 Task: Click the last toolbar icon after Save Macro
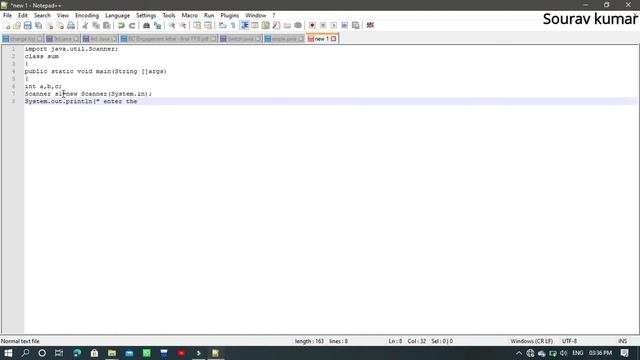370,25
